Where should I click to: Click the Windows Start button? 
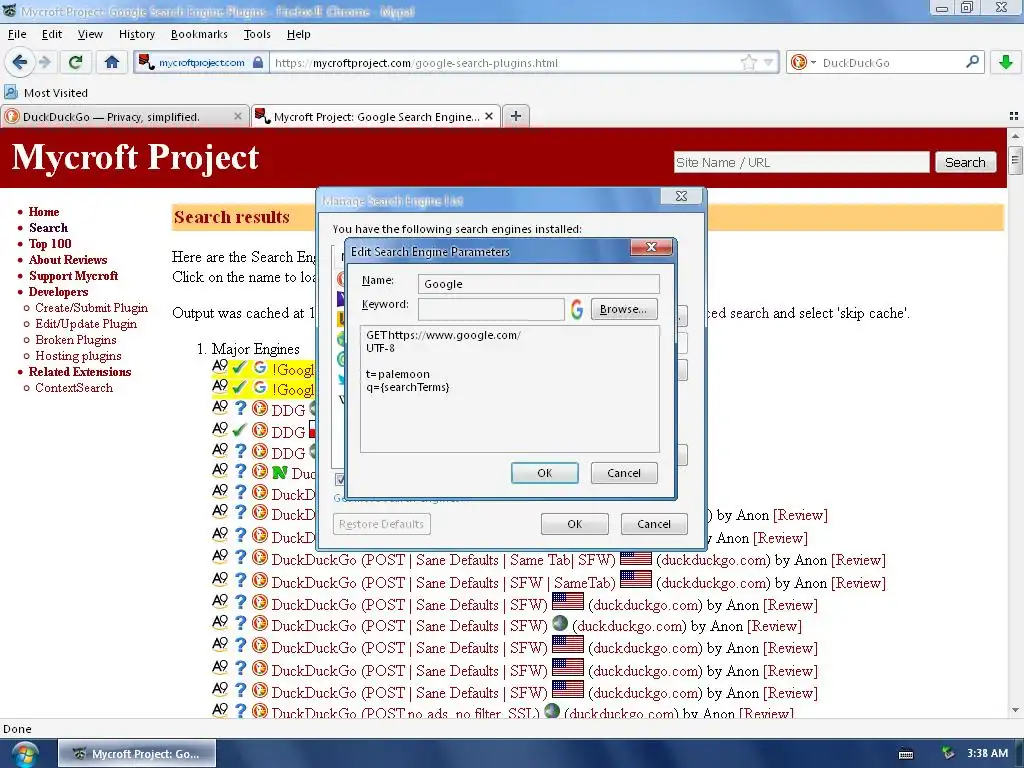point(24,754)
